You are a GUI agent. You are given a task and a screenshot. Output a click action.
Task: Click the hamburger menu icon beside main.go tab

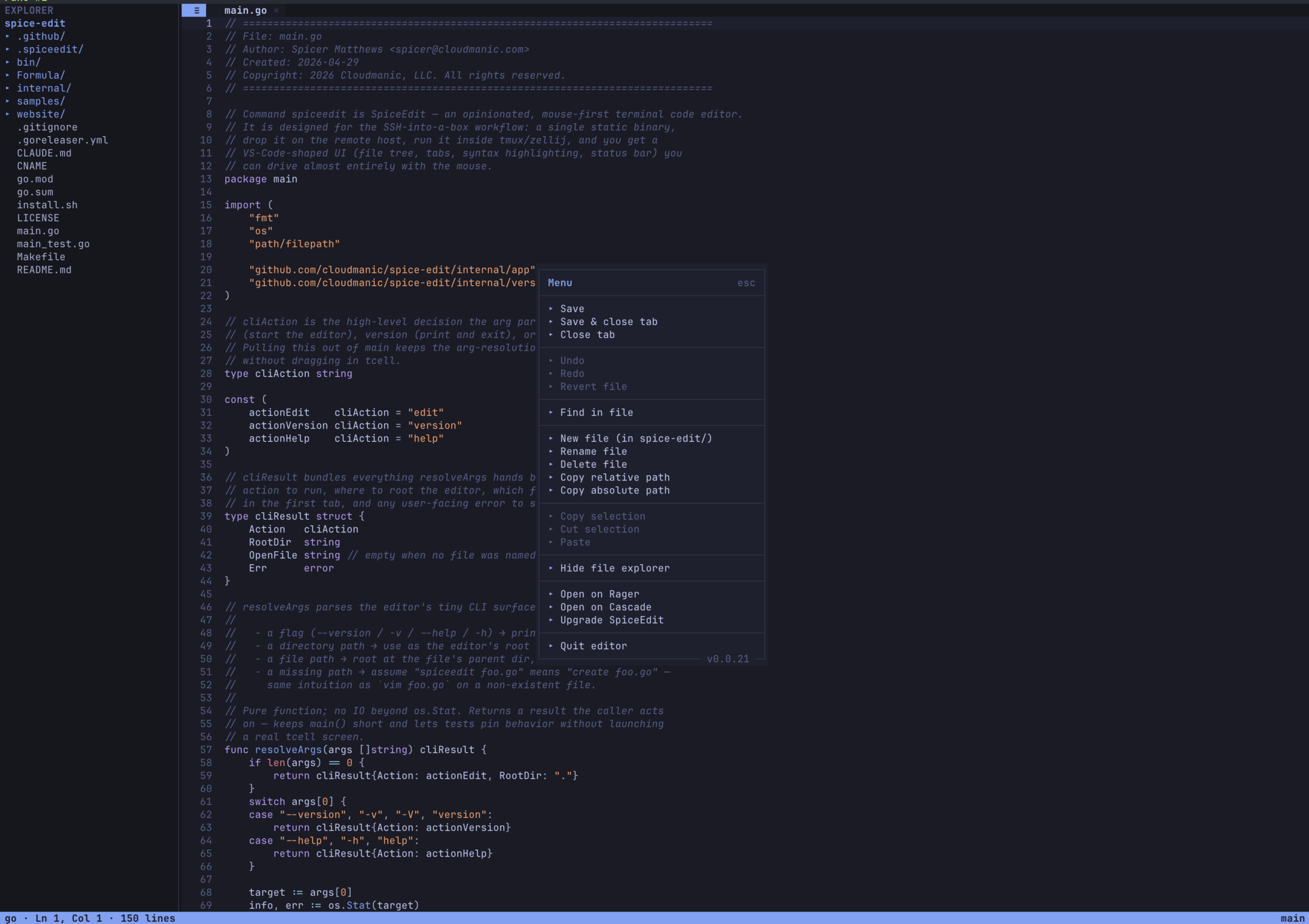tap(194, 10)
